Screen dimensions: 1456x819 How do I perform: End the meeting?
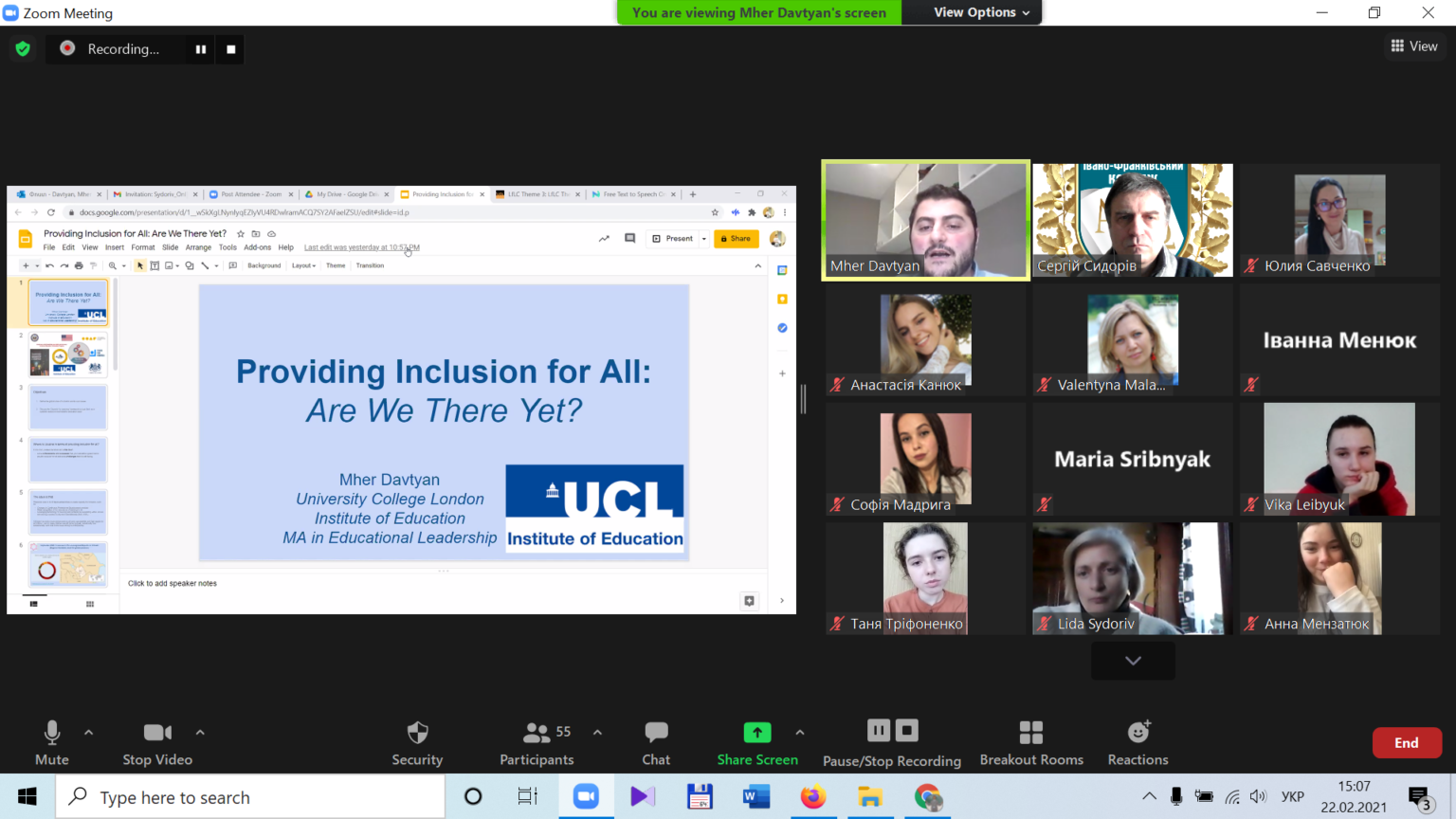(x=1407, y=742)
